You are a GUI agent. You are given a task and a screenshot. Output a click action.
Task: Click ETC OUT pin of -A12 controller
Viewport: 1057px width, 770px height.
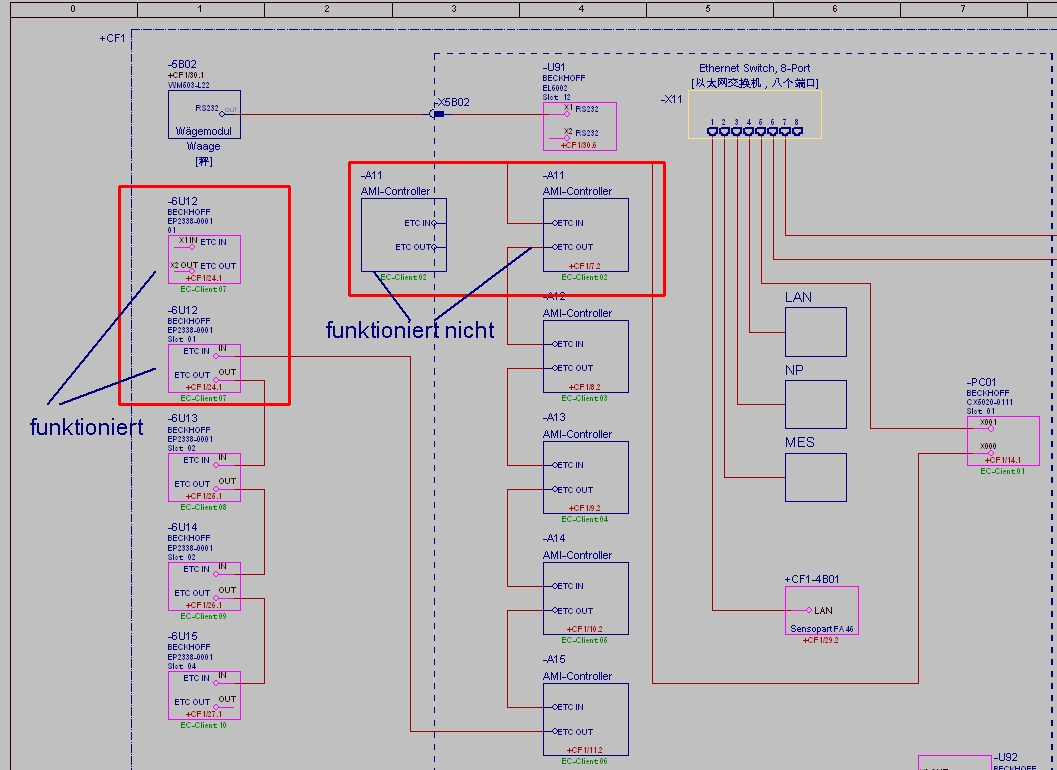pos(555,368)
